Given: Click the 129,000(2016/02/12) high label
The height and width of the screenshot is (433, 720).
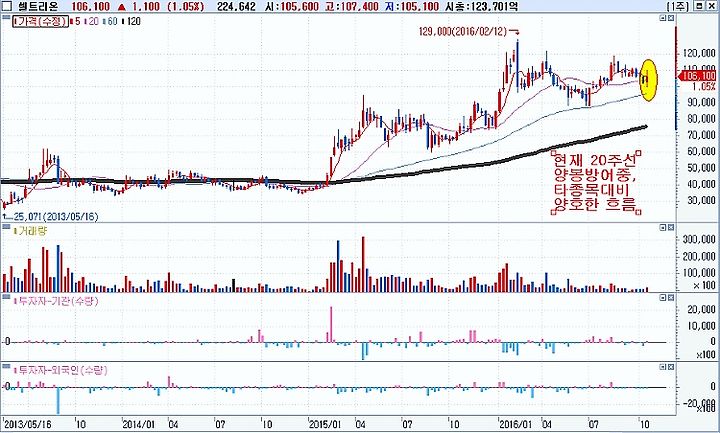Looking at the screenshot, I should click(x=463, y=32).
